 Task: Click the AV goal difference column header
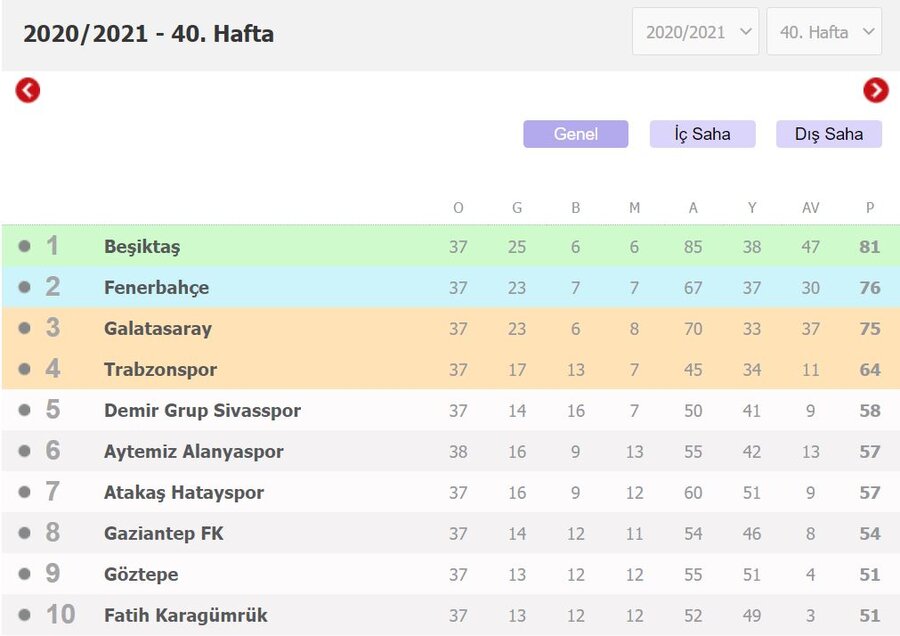[x=810, y=208]
